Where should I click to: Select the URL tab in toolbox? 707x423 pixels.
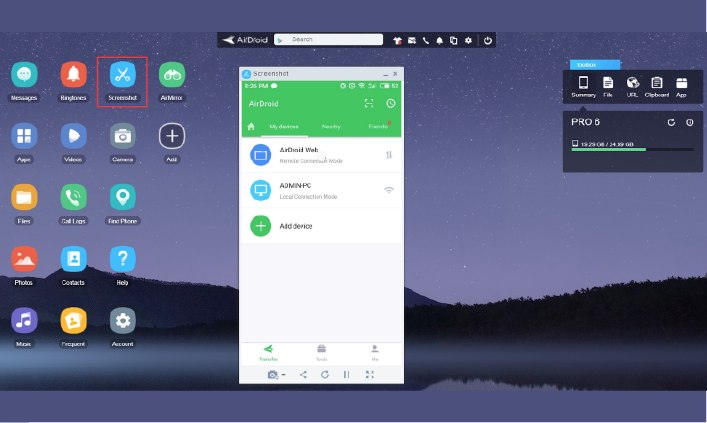632,86
